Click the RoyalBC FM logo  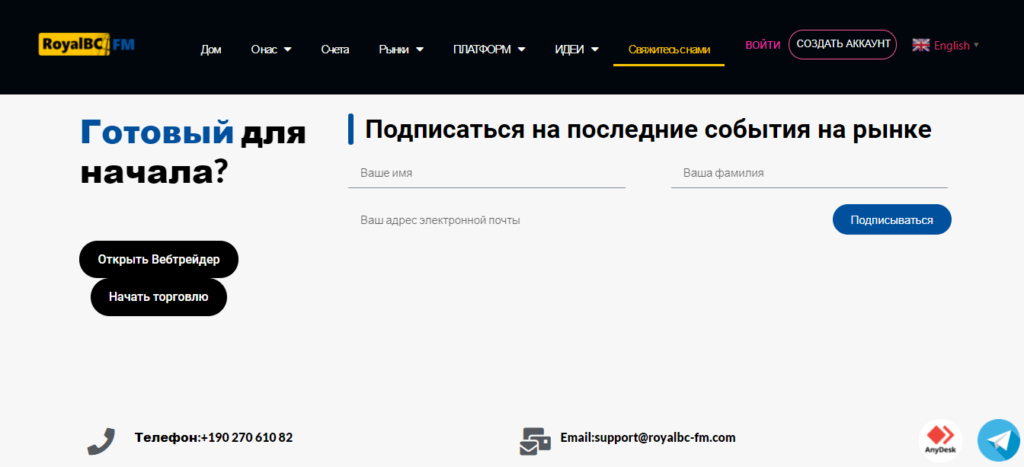click(87, 44)
